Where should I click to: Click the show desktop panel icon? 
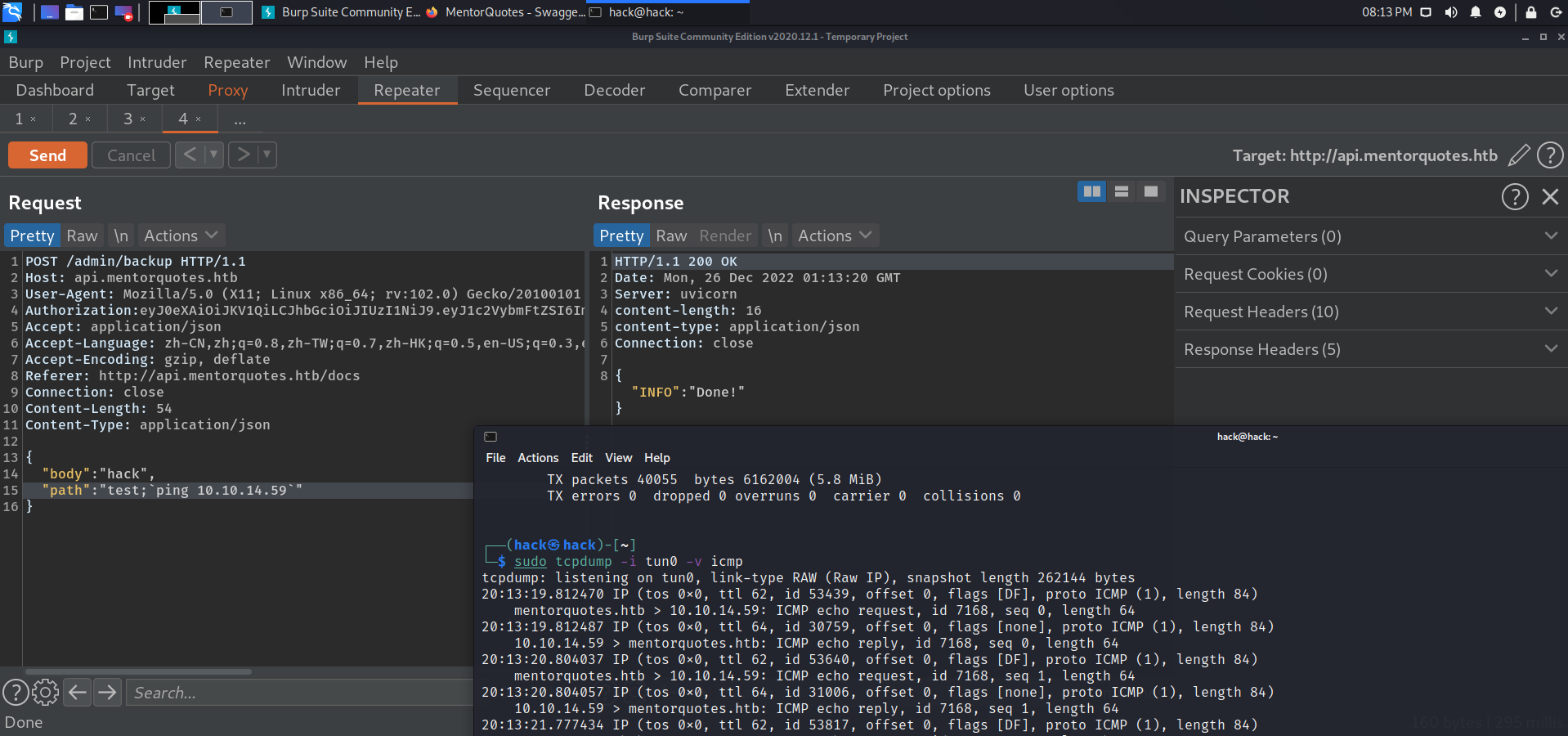point(50,12)
